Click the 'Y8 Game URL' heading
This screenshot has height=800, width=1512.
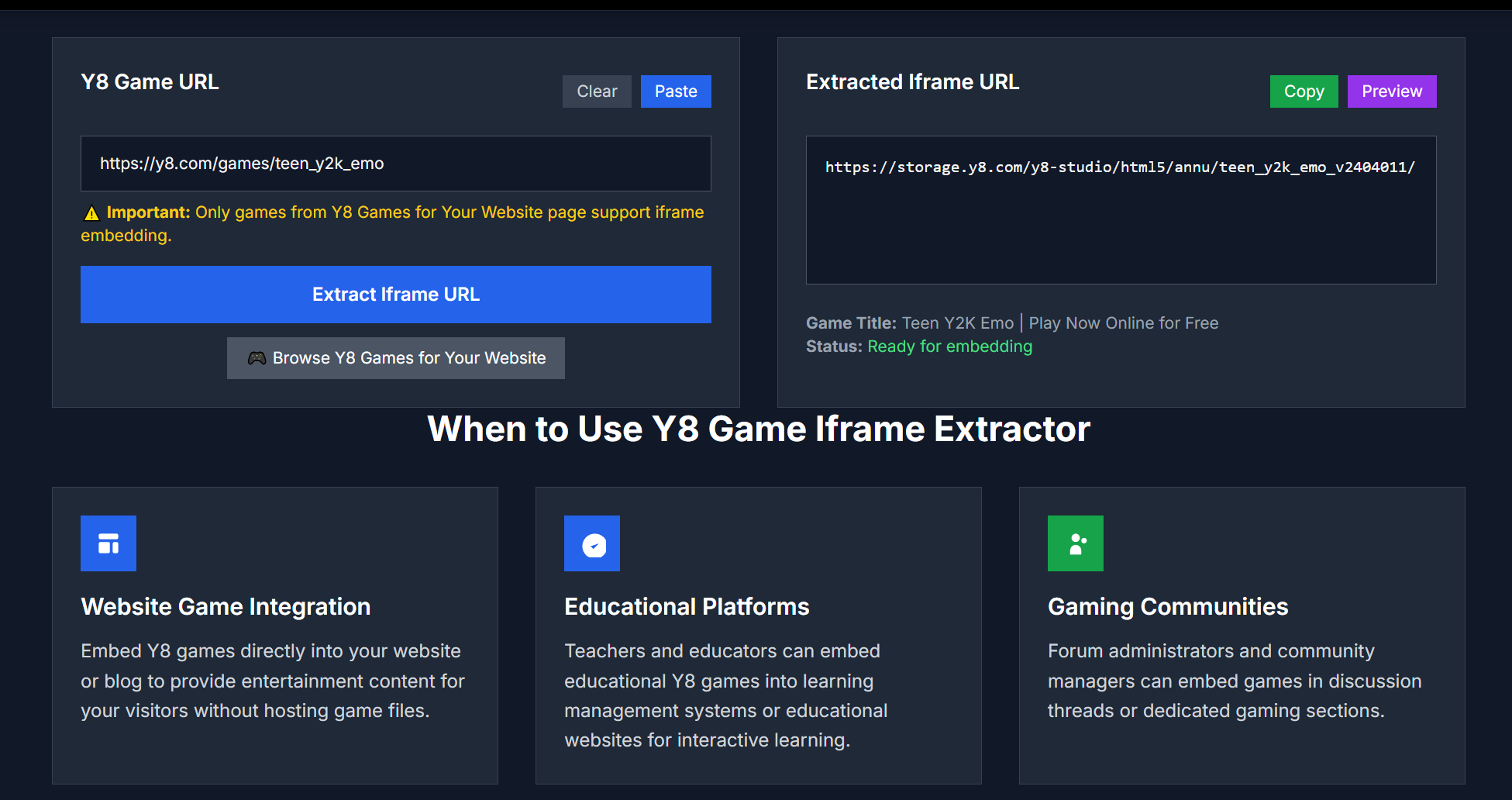click(150, 82)
